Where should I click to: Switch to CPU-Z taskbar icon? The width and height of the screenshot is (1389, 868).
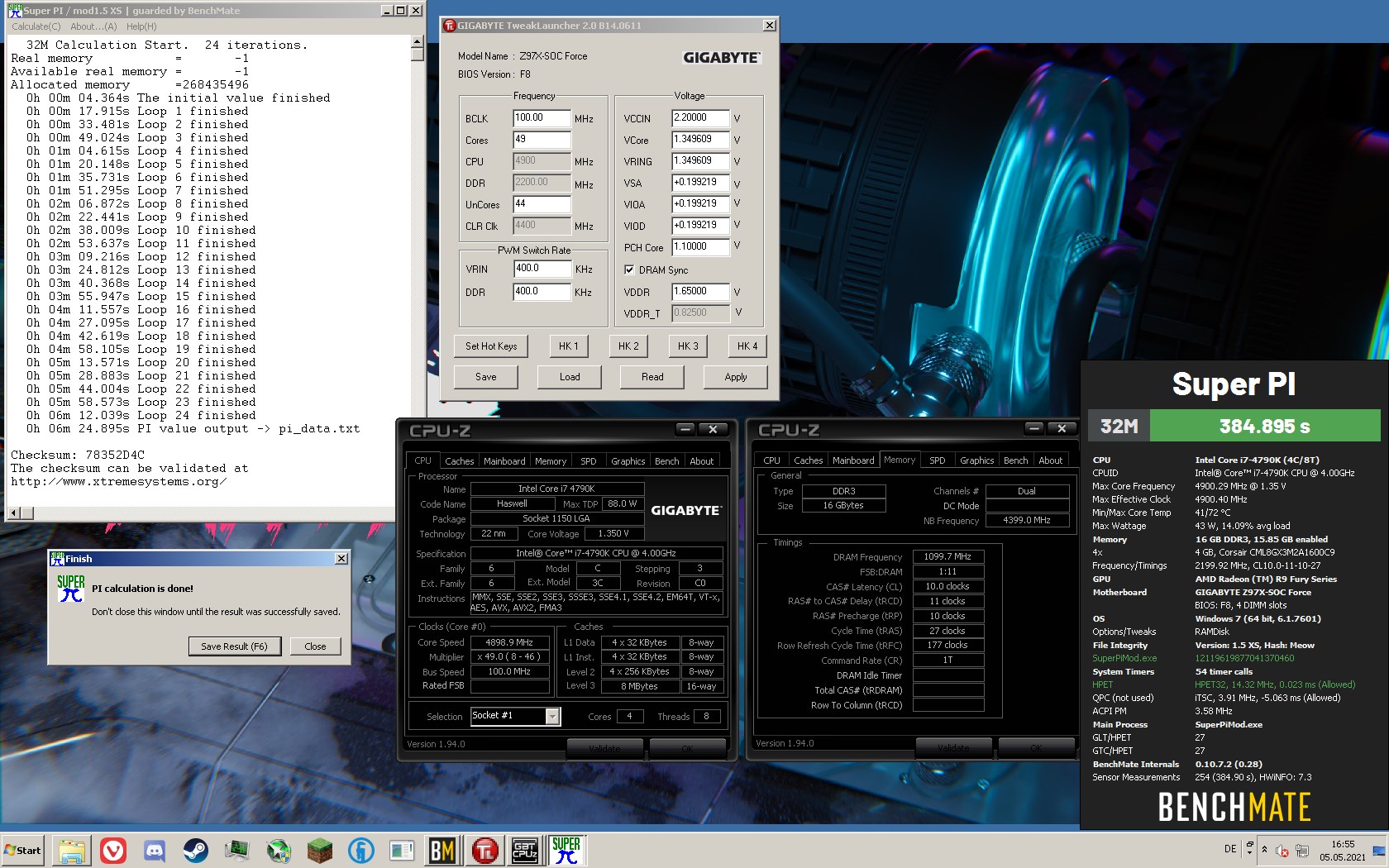526,850
